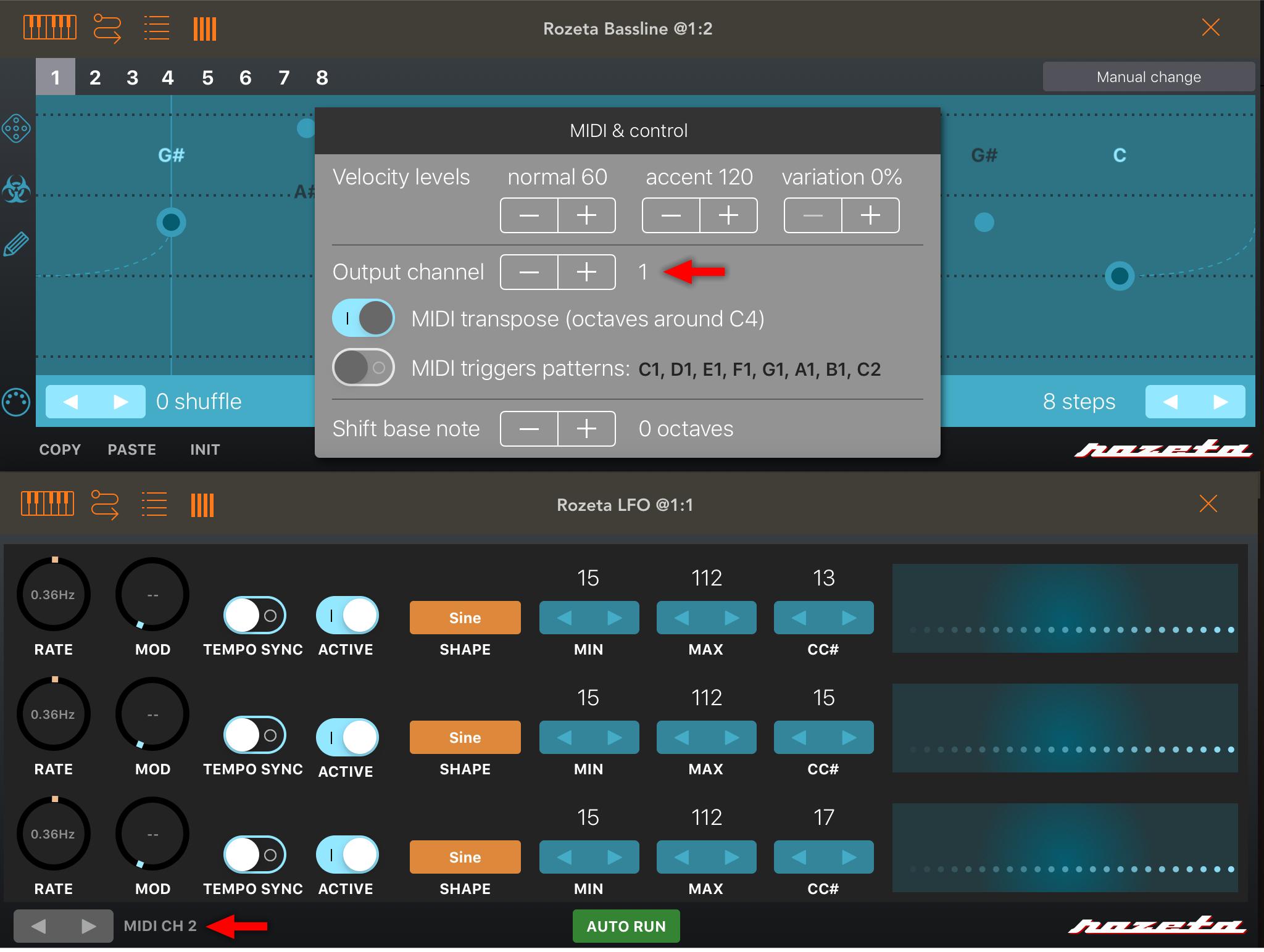Select pattern 5 tab

[207, 77]
